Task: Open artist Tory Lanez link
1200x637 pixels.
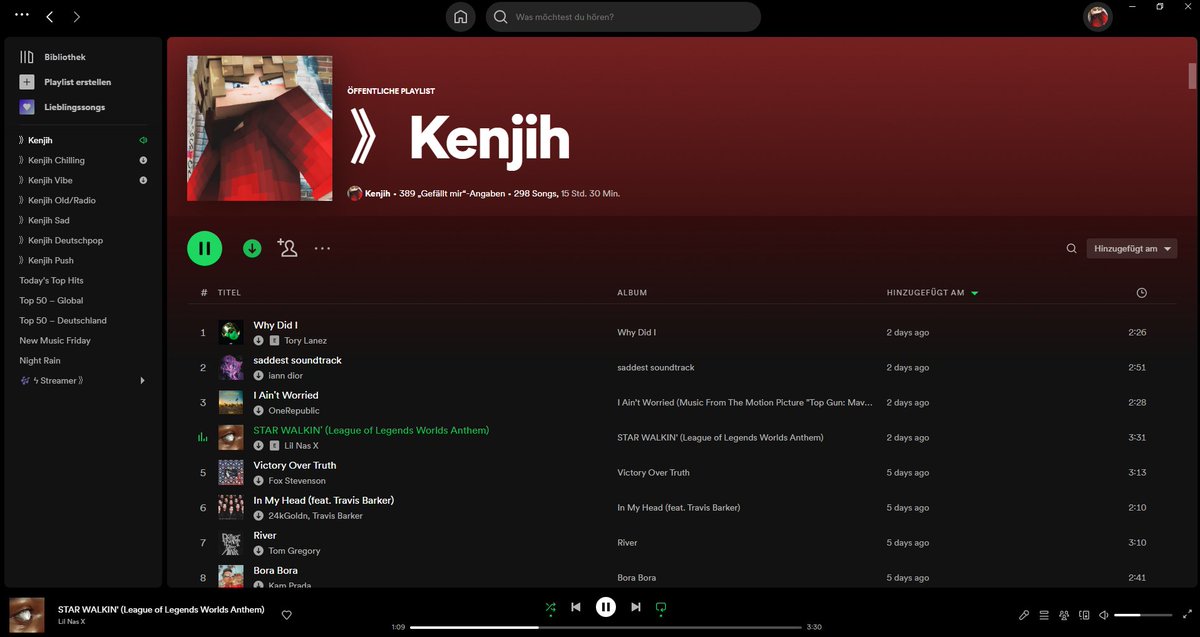Action: (x=305, y=341)
